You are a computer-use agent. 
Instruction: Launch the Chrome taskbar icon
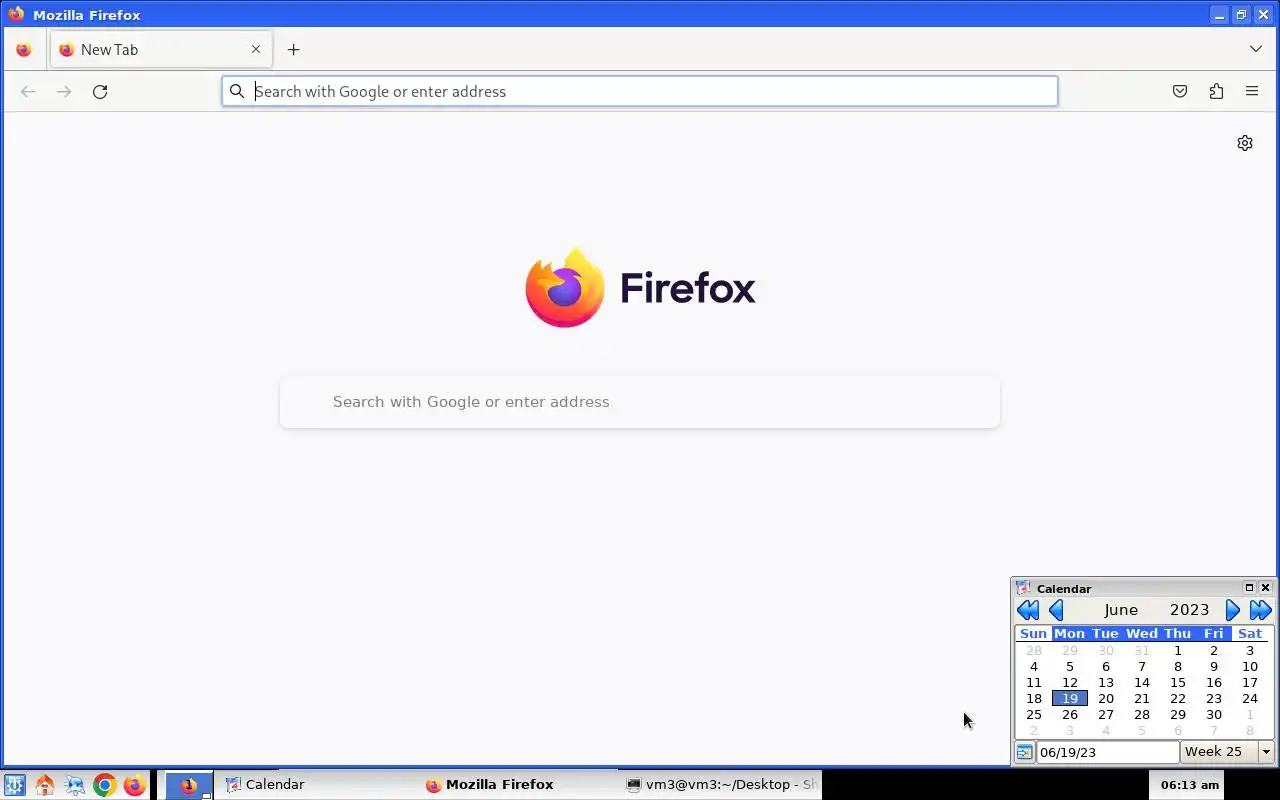(104, 785)
